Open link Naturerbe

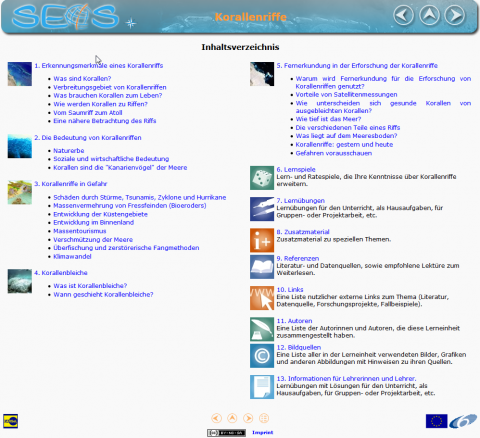[69, 151]
